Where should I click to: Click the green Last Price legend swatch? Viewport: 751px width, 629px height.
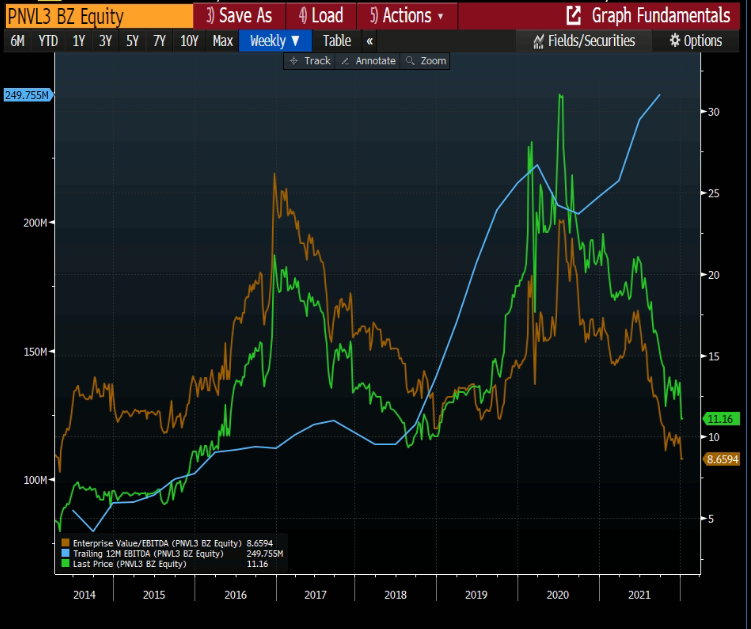[66, 564]
